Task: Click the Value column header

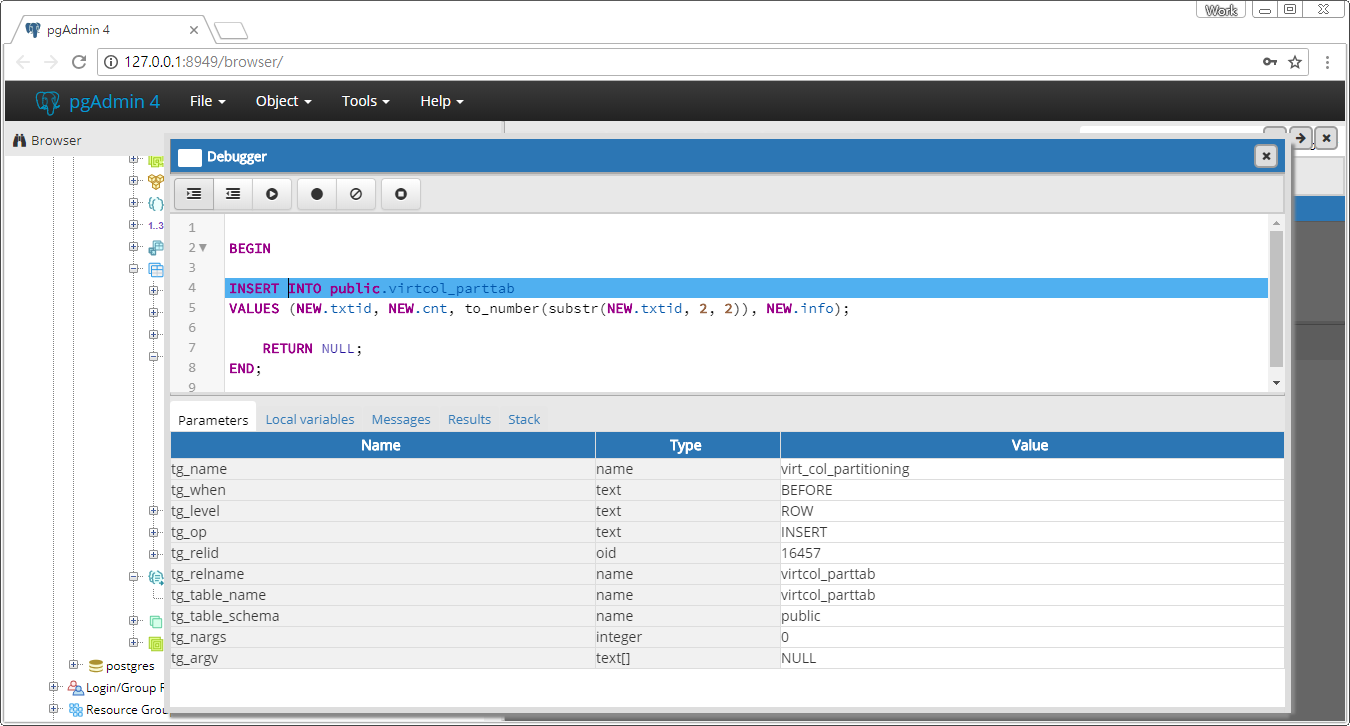Action: coord(1030,445)
